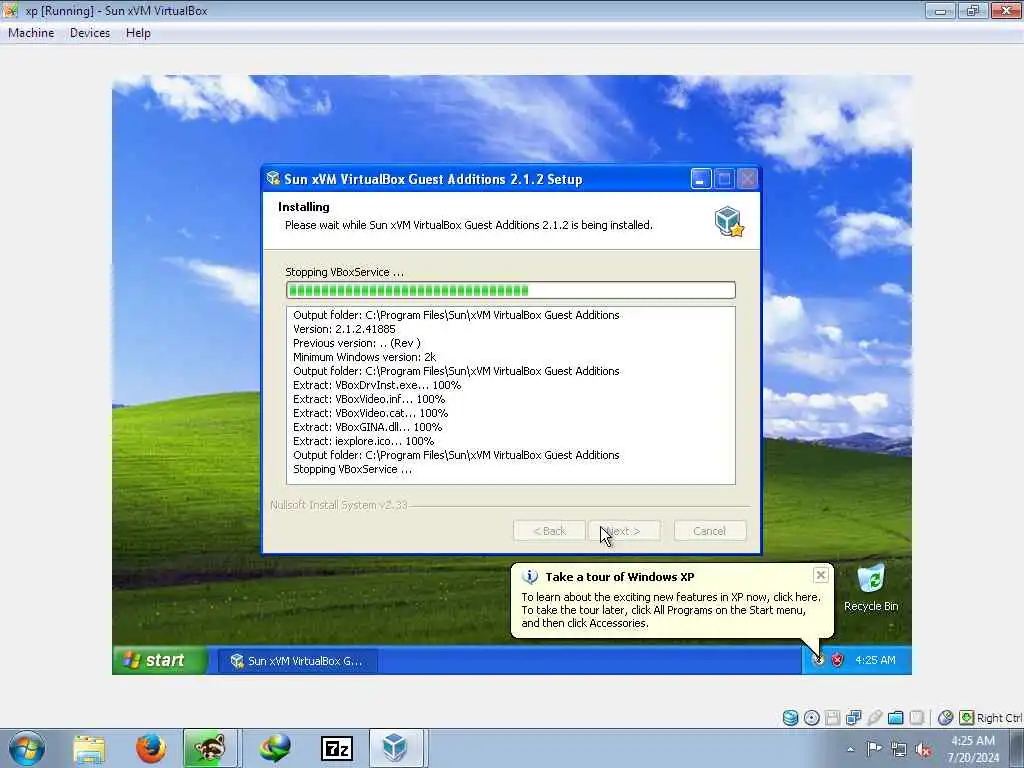Image resolution: width=1024 pixels, height=768 pixels.
Task: Select 'Extract: iexplore.ico... 100%' log line
Action: point(364,441)
